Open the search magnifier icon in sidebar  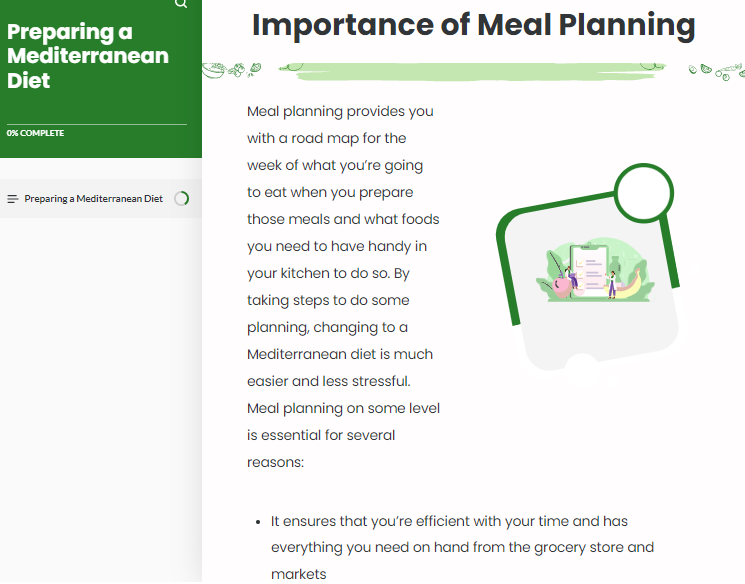click(x=181, y=4)
